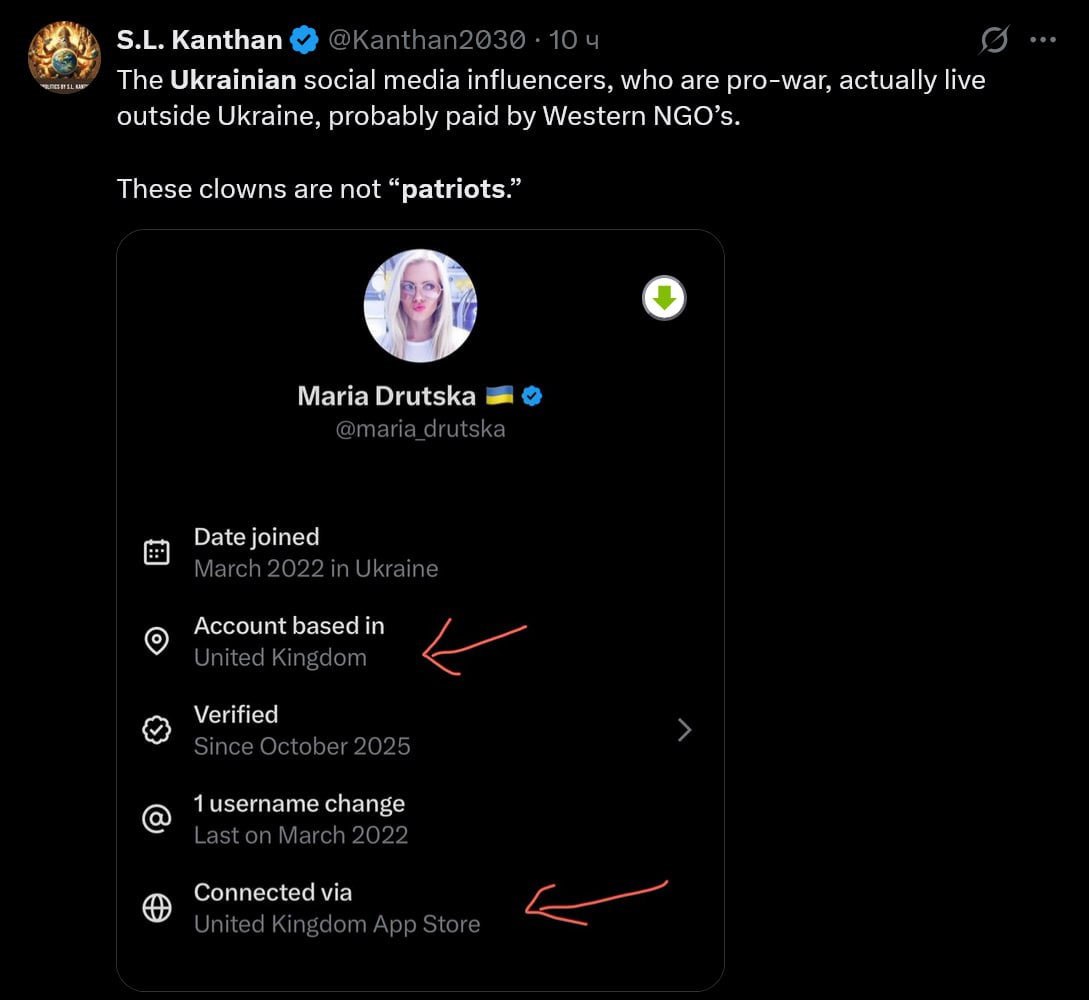Screen dimensions: 1089x1000
Task: Click the 'Connected via United Kingdom App Store' entry
Action: [336, 908]
